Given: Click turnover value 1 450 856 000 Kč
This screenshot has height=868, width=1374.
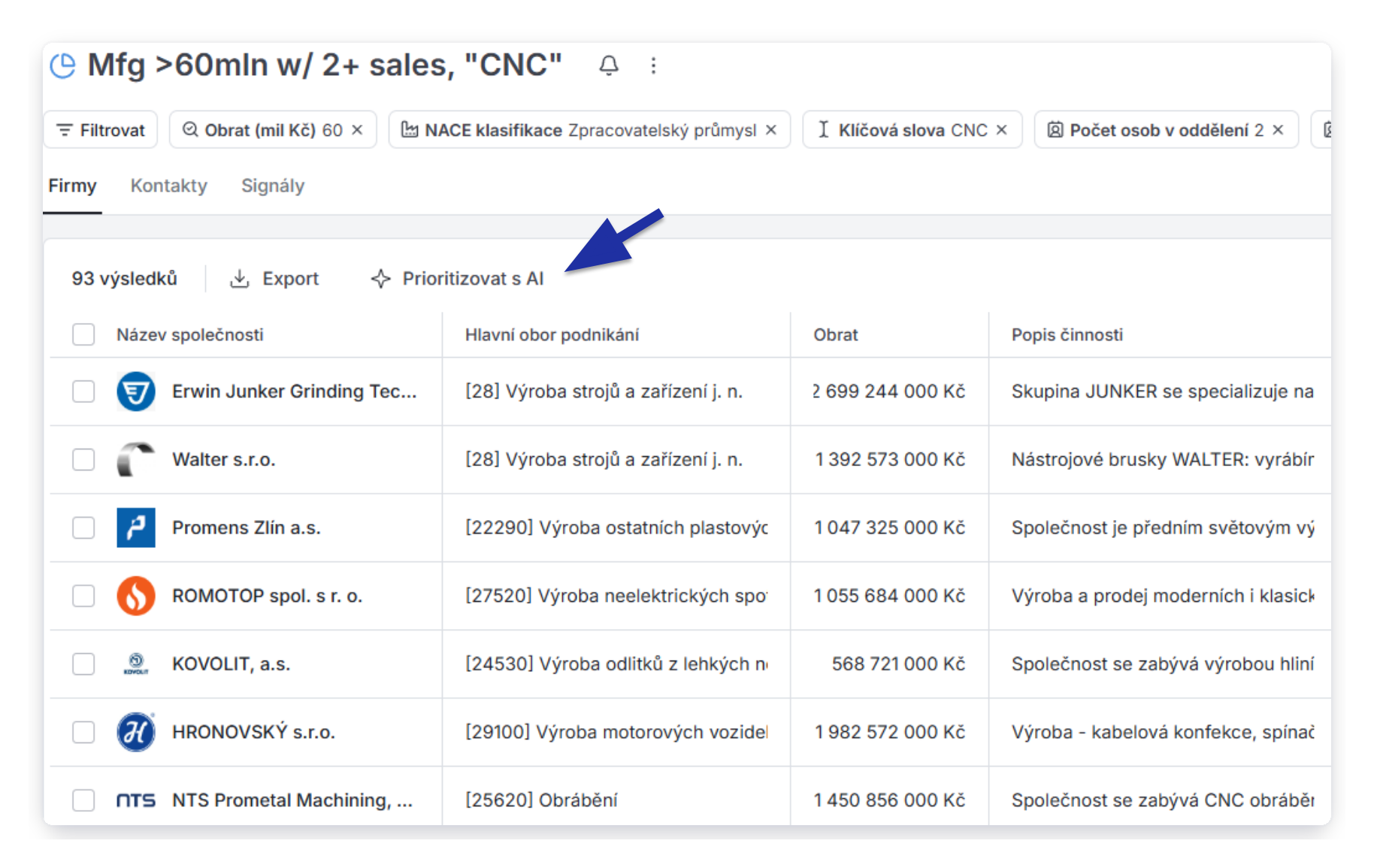Looking at the screenshot, I should tap(890, 800).
